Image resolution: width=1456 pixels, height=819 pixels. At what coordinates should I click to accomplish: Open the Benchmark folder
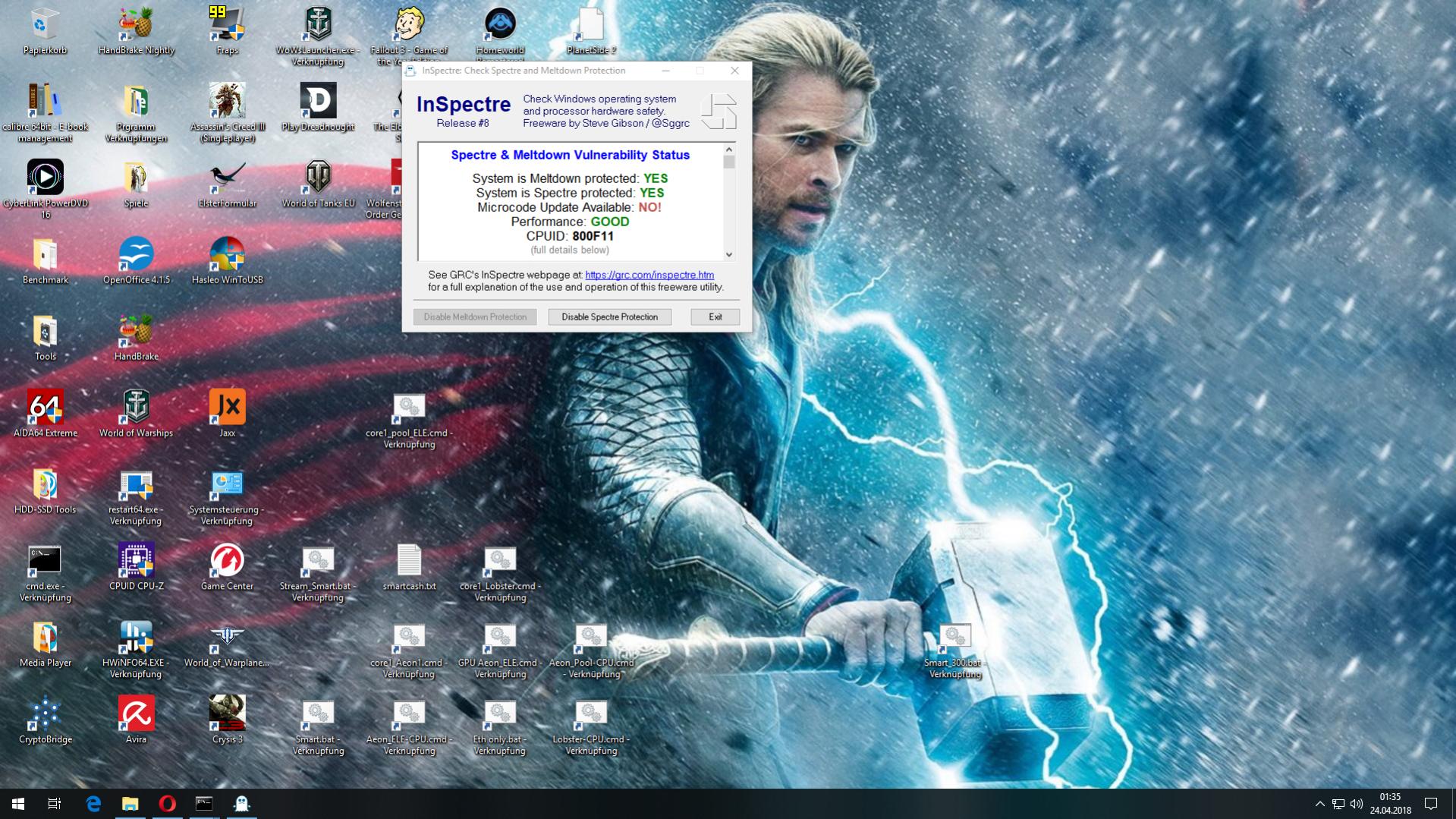[x=45, y=261]
